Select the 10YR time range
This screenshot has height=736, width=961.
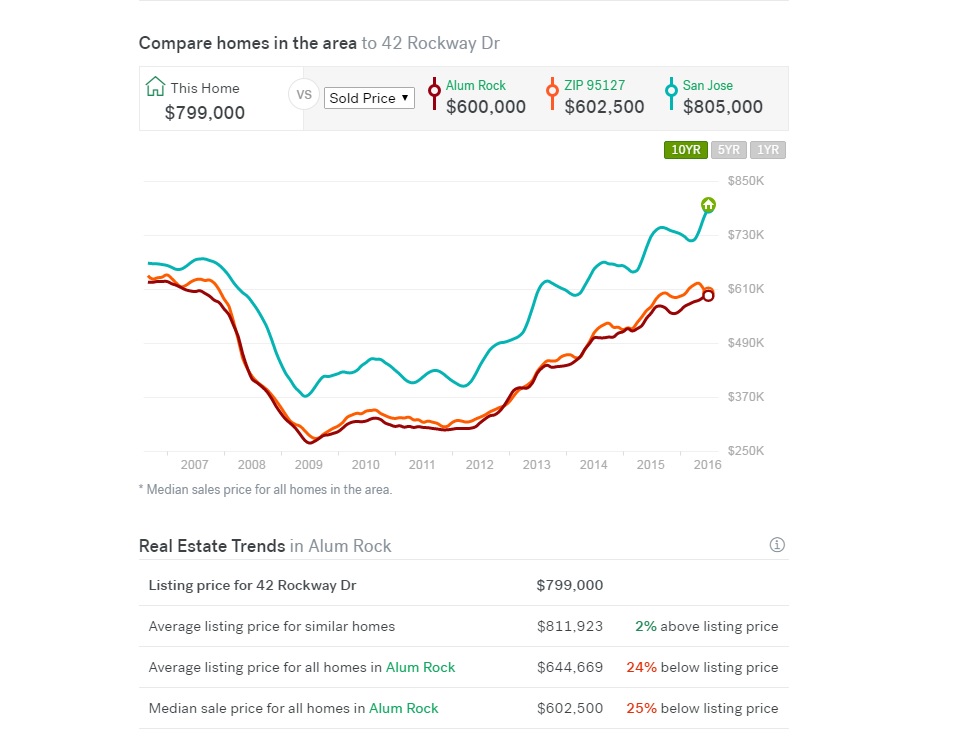pos(685,150)
